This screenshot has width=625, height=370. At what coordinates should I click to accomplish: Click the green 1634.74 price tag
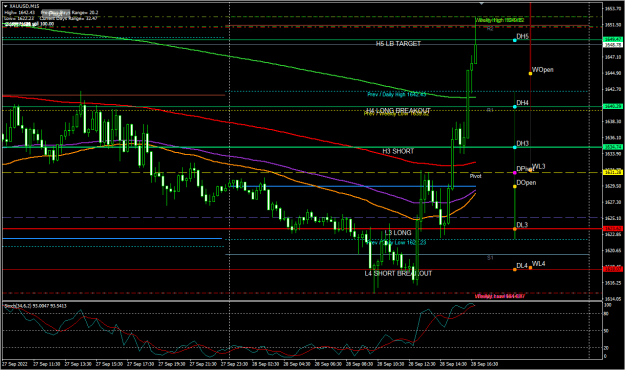612,147
